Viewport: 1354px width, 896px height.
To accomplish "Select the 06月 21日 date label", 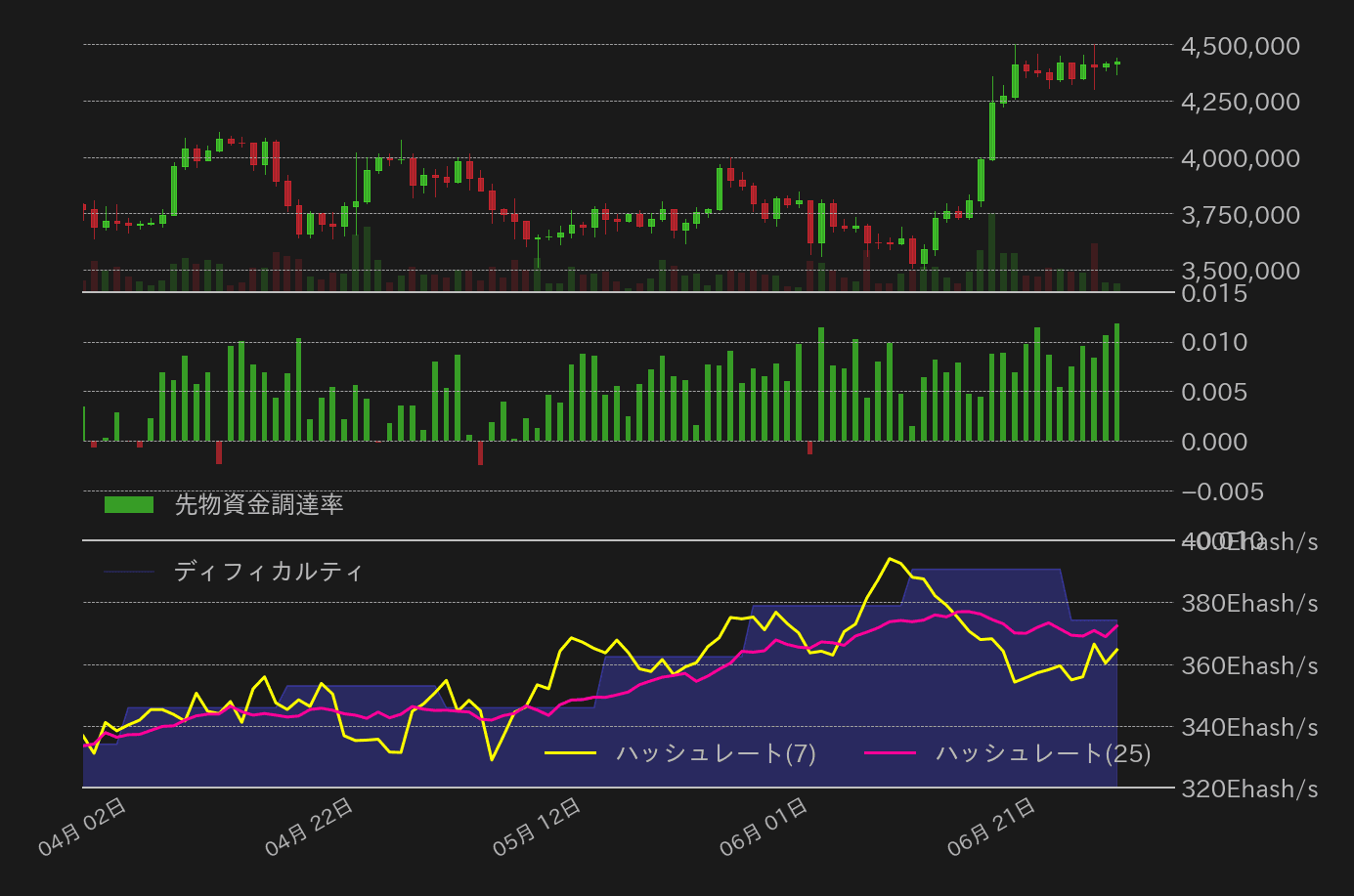I will point(992,827).
